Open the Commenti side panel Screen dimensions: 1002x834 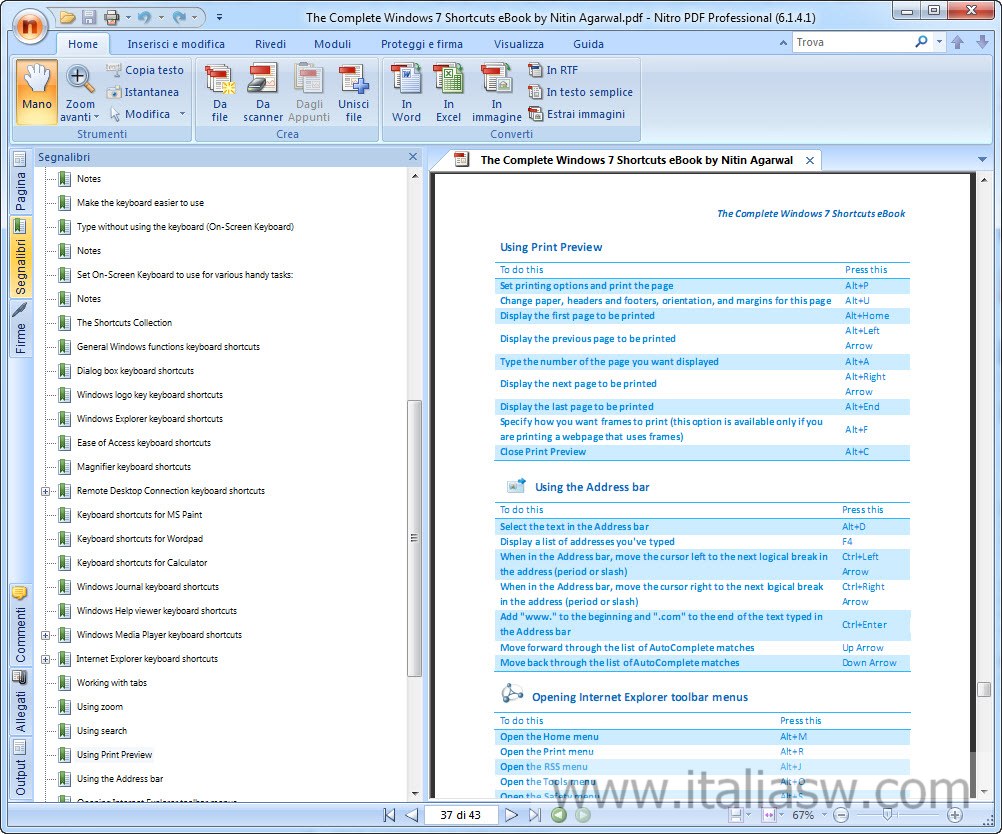pyautogui.click(x=20, y=625)
